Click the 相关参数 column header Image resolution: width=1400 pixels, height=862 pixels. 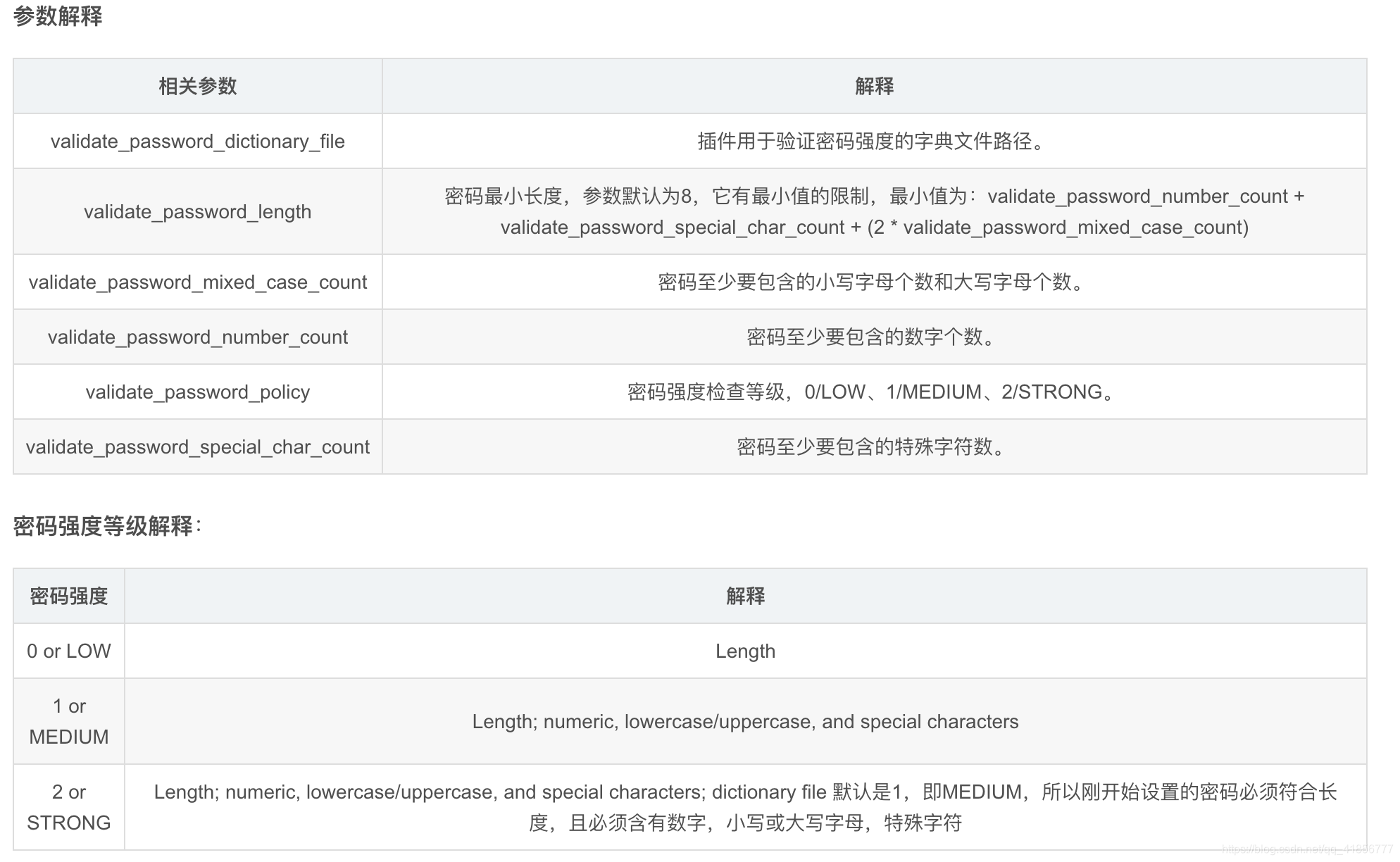[x=198, y=86]
